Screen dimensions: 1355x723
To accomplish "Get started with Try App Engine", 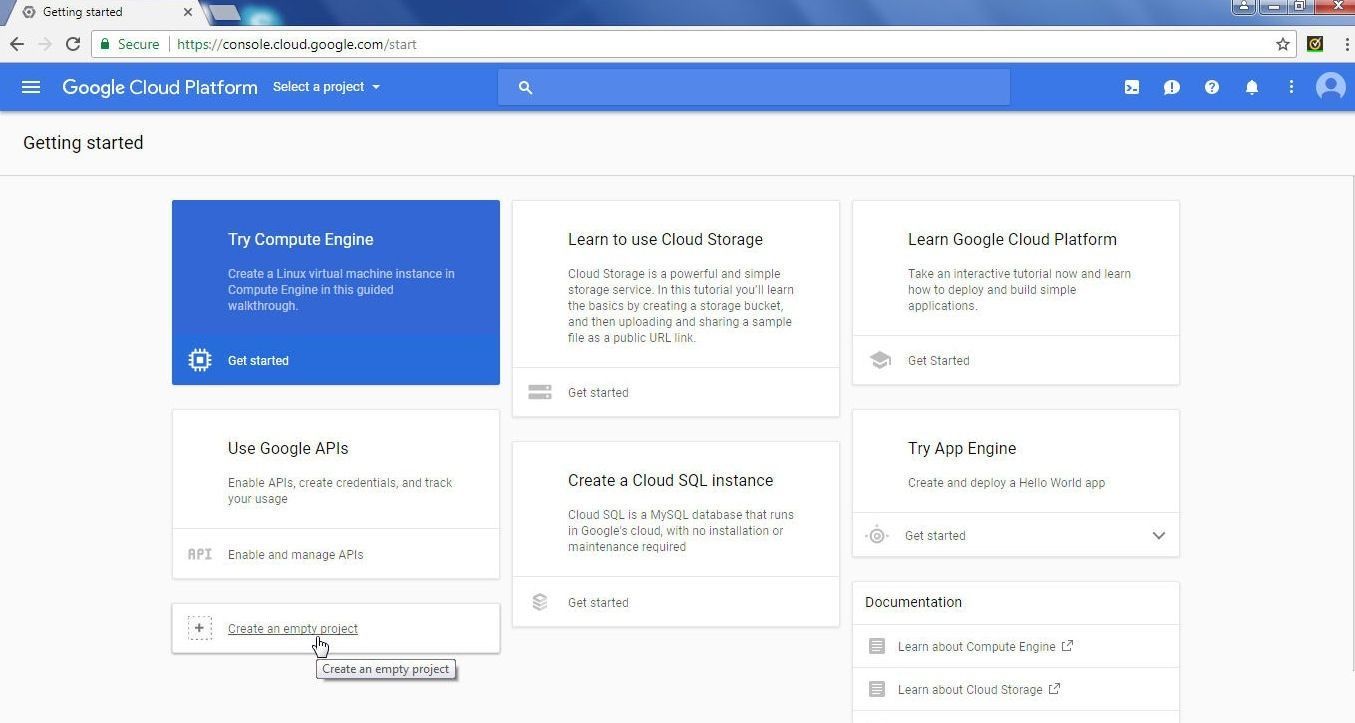I will pyautogui.click(x=935, y=535).
